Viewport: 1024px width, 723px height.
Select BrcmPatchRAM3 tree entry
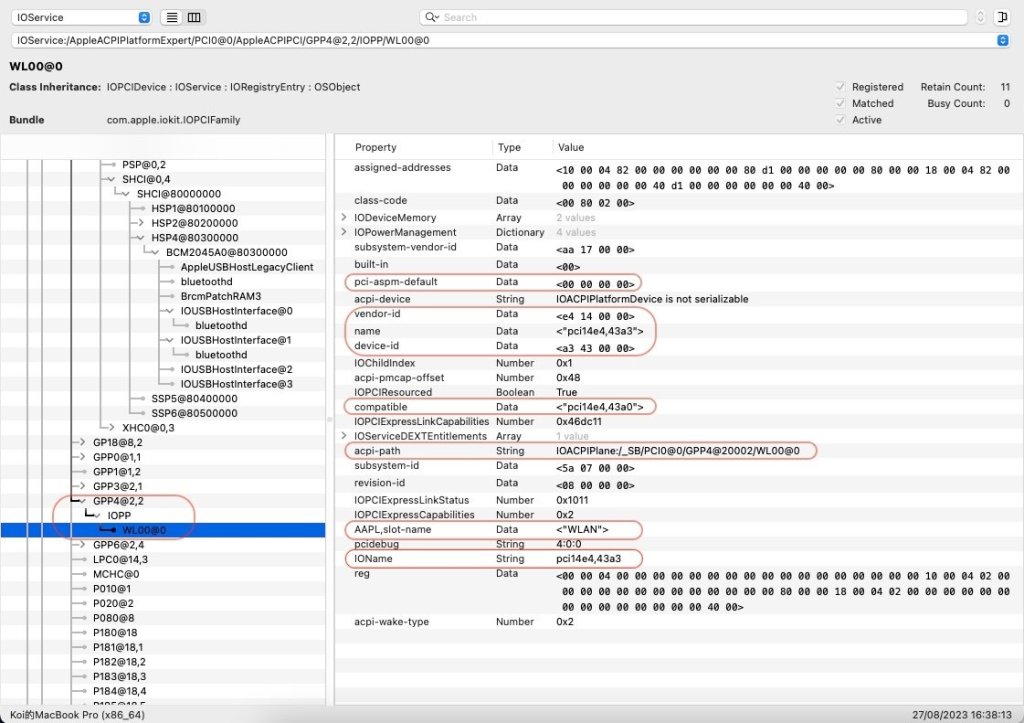[x=221, y=296]
